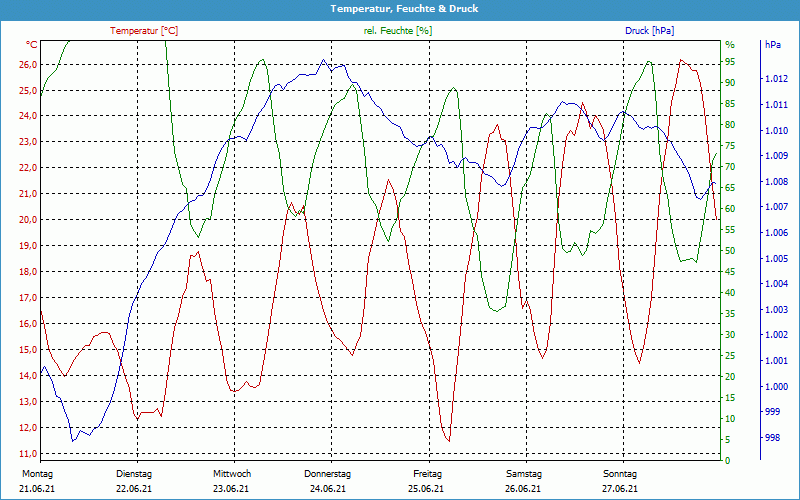800x500 pixels.
Task: Click the "Mittwoch" day label
Action: [x=232, y=474]
